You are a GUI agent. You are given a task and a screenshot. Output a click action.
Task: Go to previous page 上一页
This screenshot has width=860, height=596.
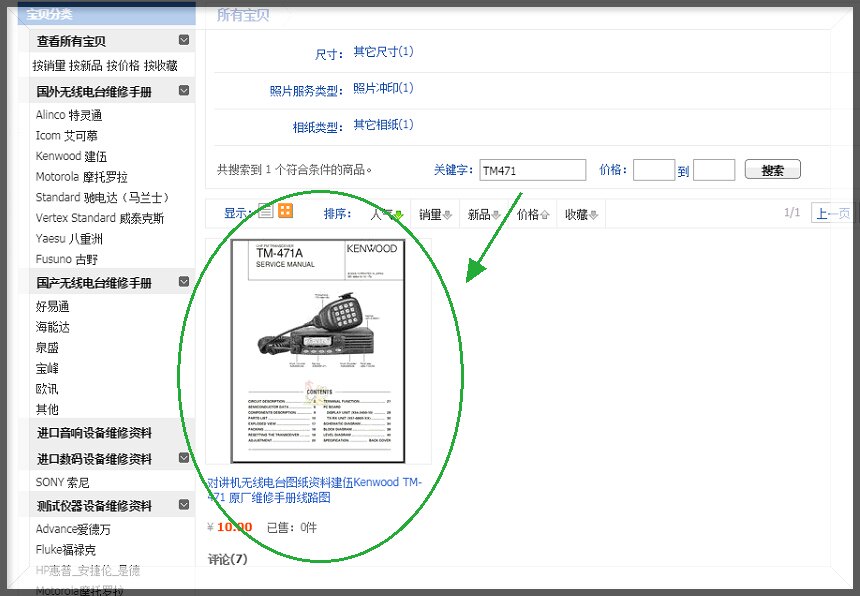click(833, 213)
